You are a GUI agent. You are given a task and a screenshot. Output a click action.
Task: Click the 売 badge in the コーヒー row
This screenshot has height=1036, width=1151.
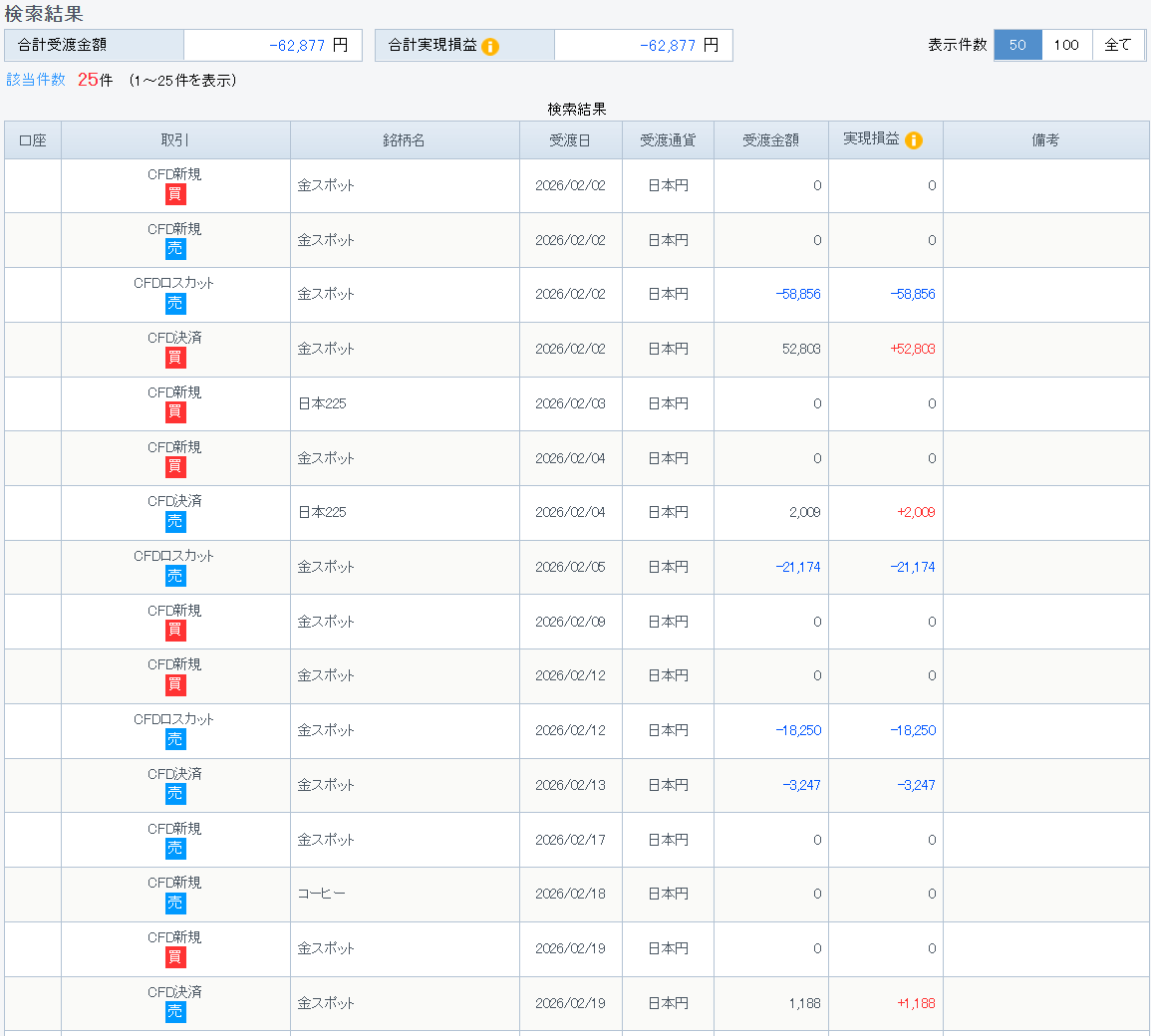point(175,903)
